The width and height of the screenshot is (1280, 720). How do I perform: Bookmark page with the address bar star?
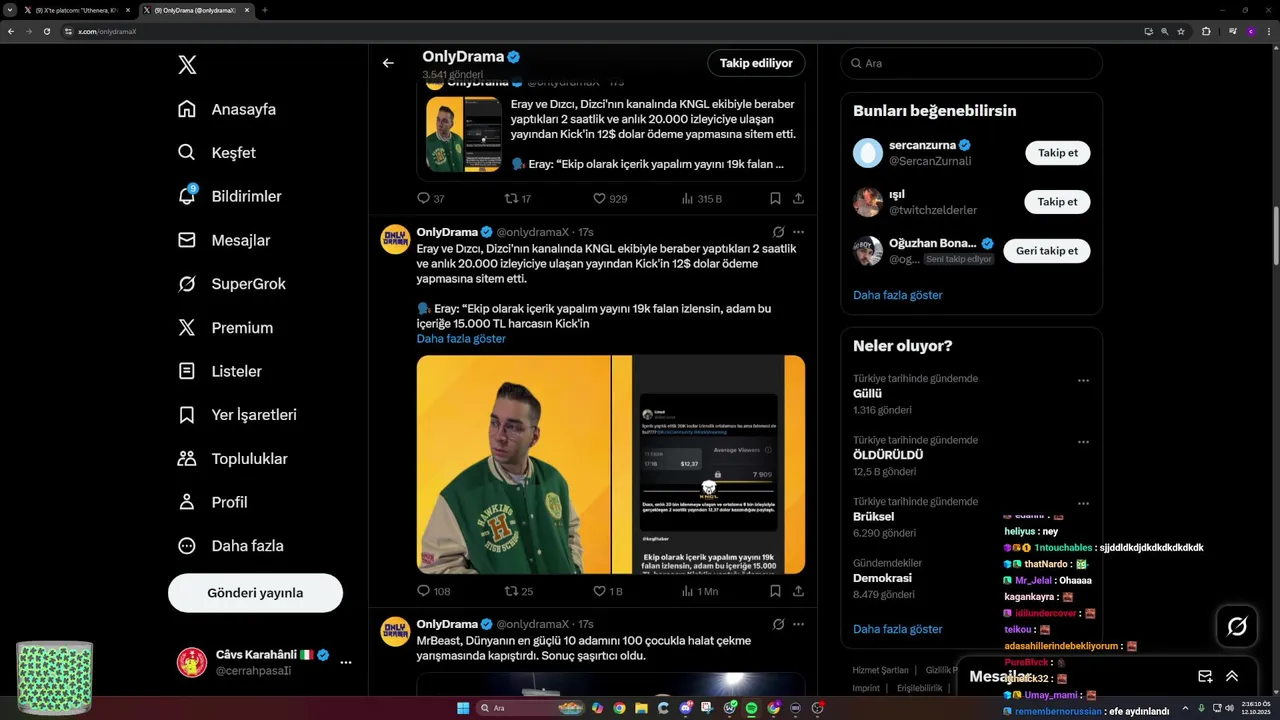tap(1181, 31)
